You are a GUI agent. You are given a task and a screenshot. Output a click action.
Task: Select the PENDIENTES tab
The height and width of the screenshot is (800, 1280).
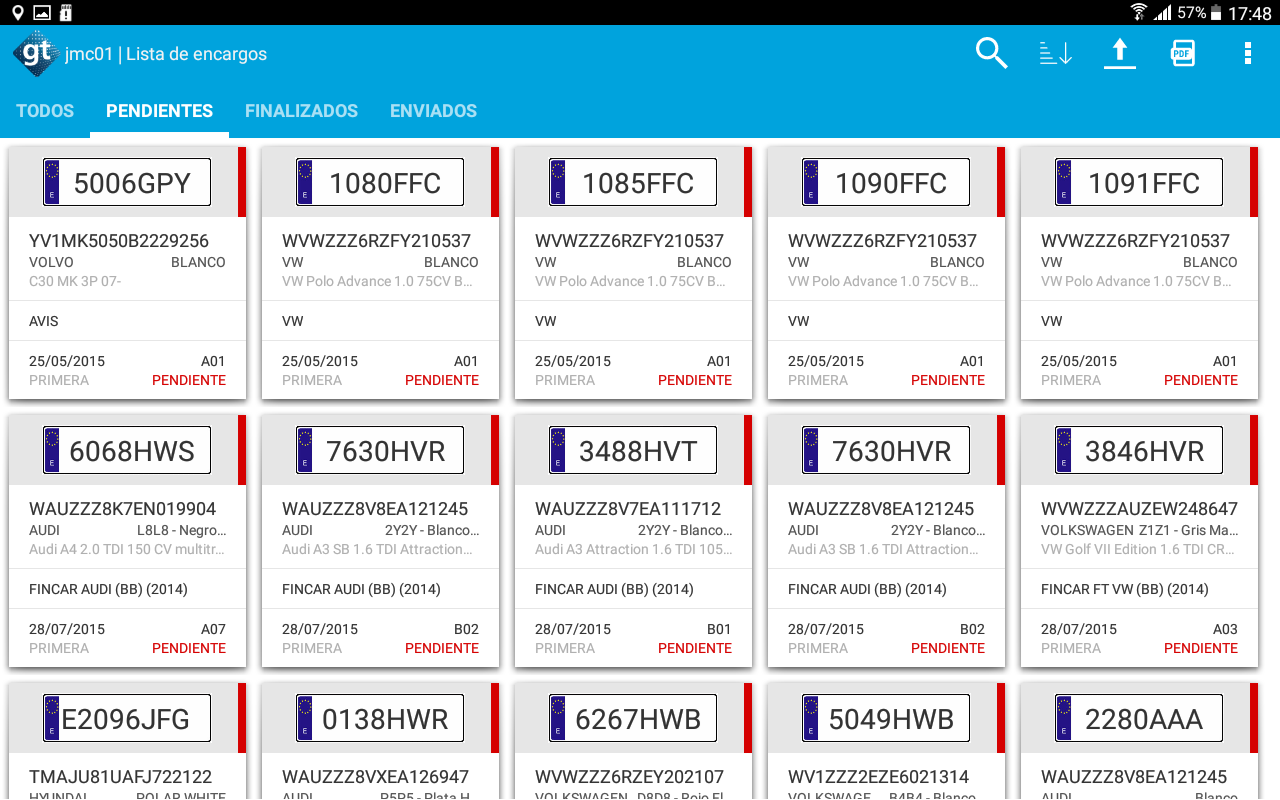tap(159, 111)
